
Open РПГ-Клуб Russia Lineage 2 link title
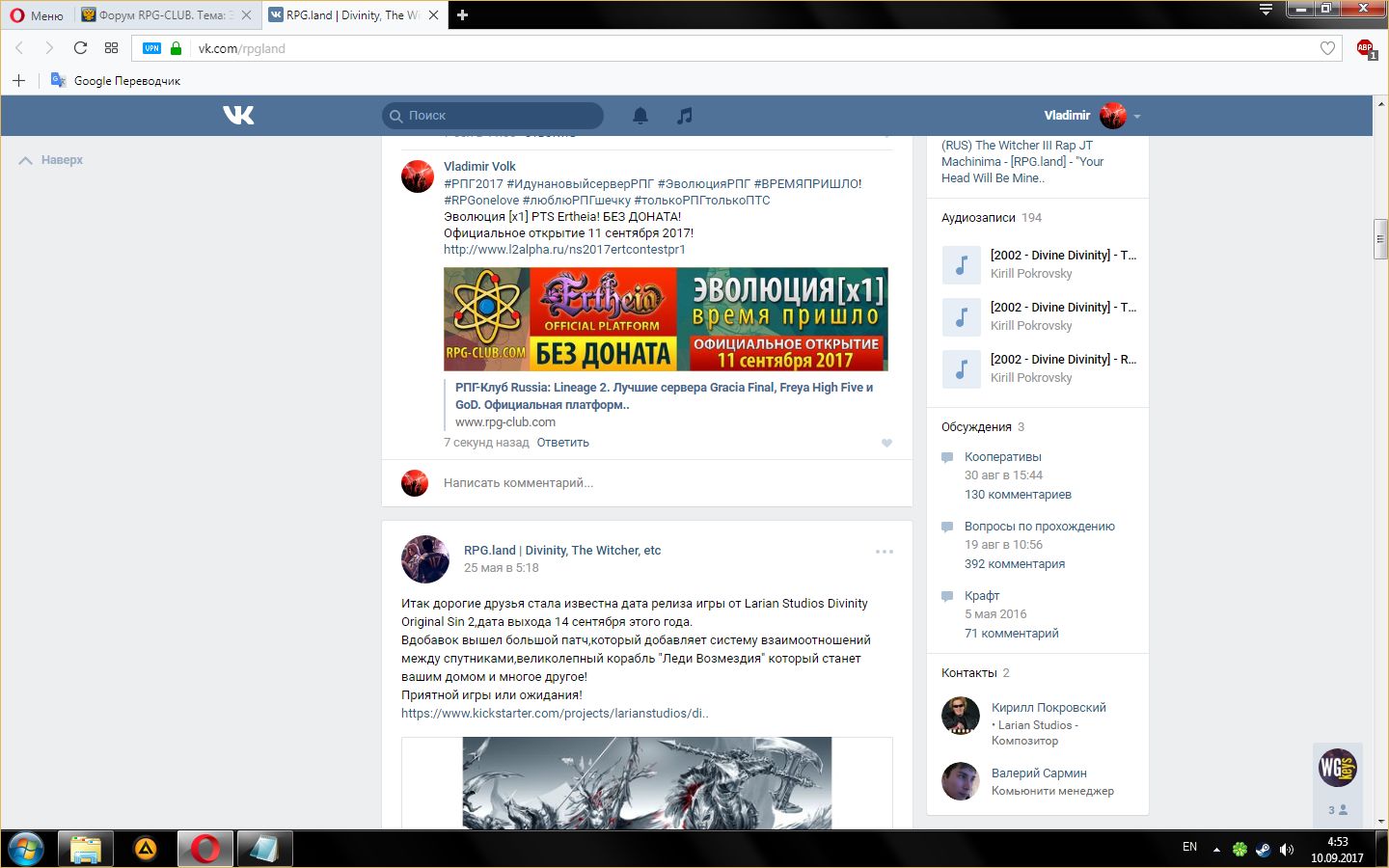click(x=664, y=395)
